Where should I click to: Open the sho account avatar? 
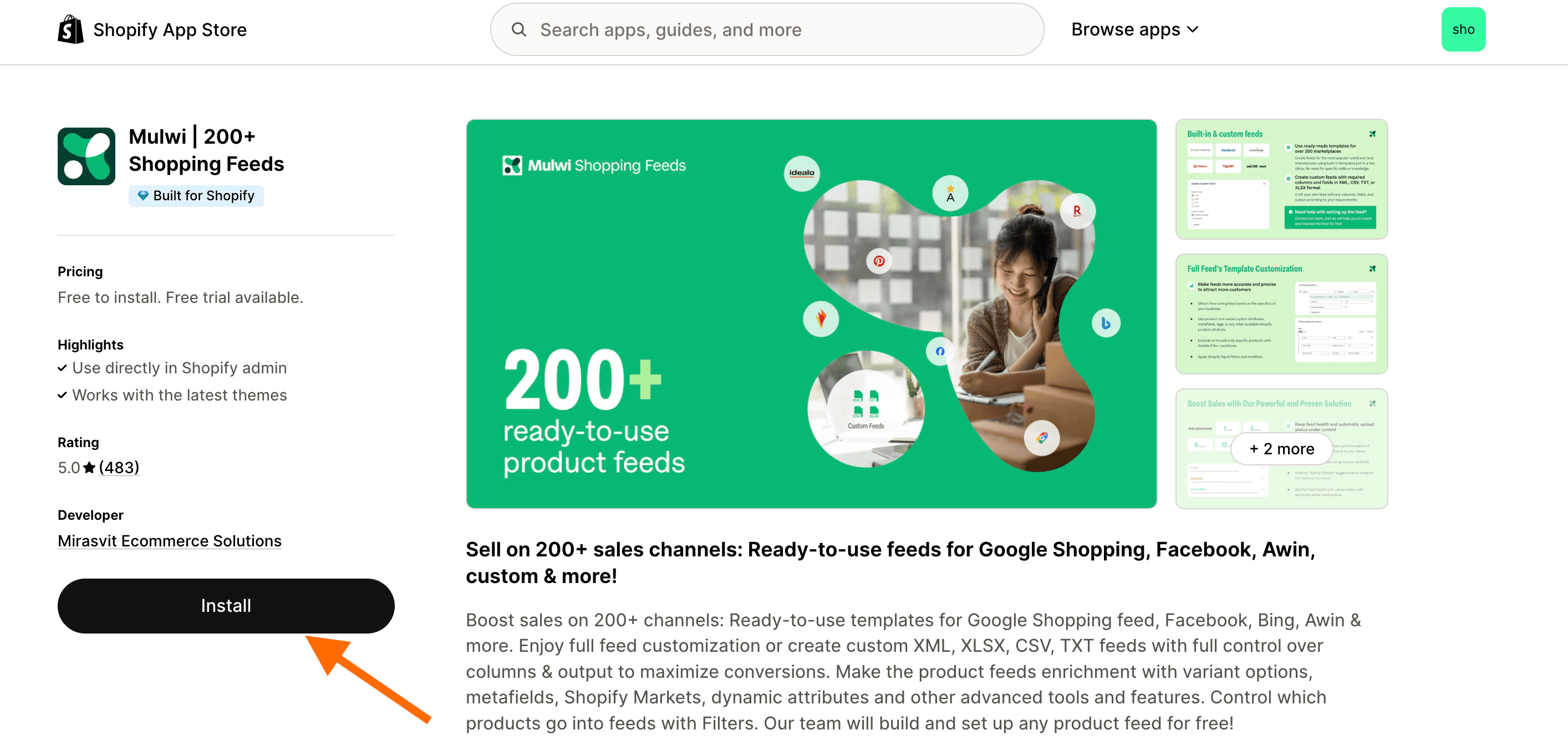click(x=1463, y=29)
